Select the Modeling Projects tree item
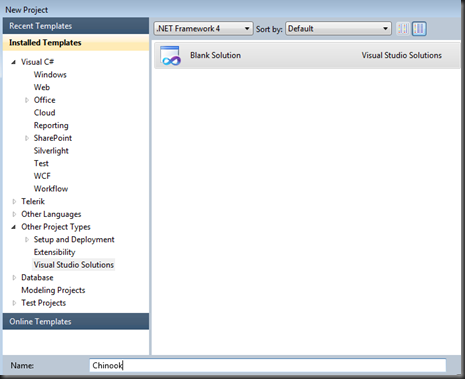 click(x=53, y=290)
